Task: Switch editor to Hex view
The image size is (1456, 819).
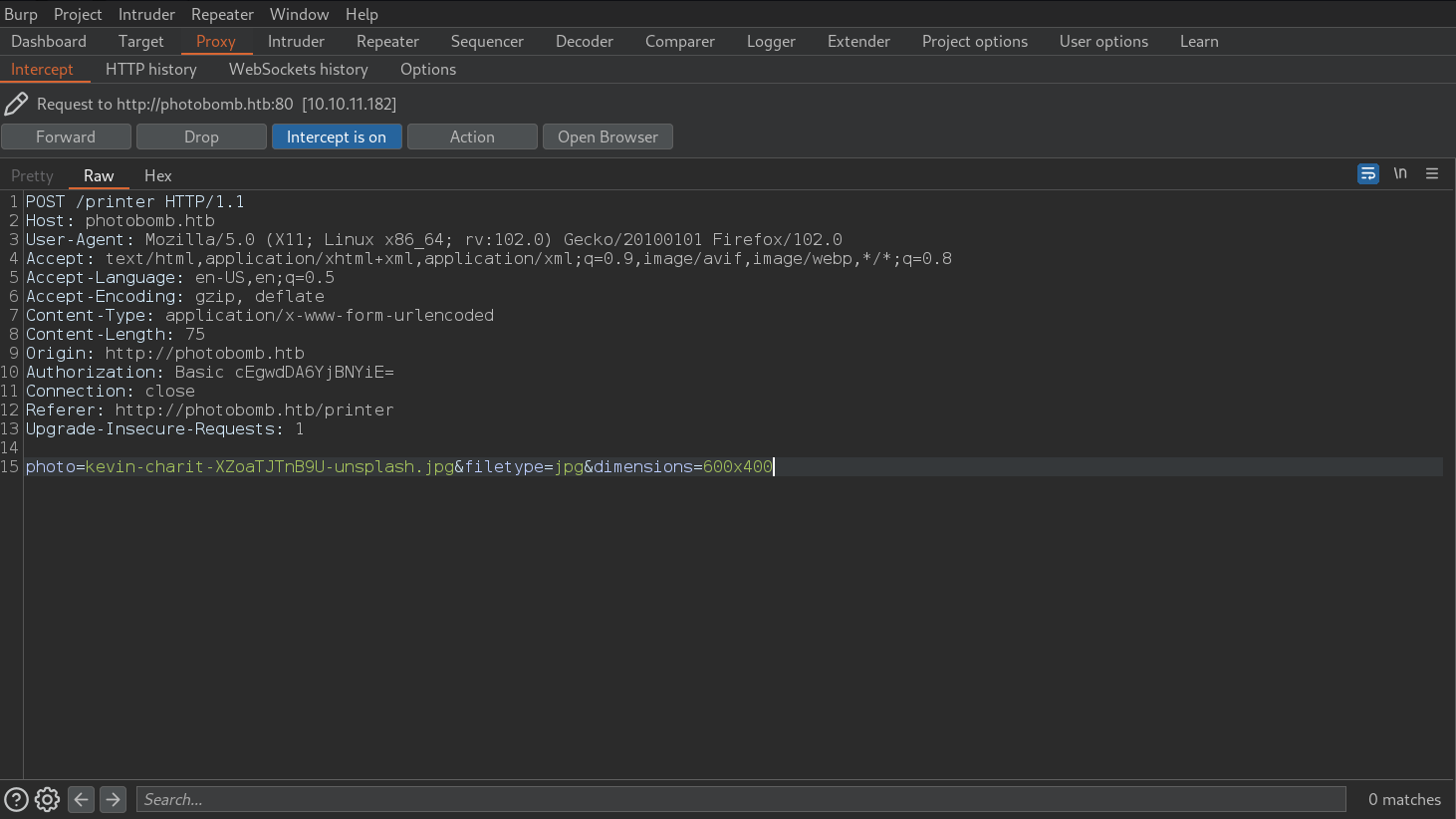Action: click(157, 175)
